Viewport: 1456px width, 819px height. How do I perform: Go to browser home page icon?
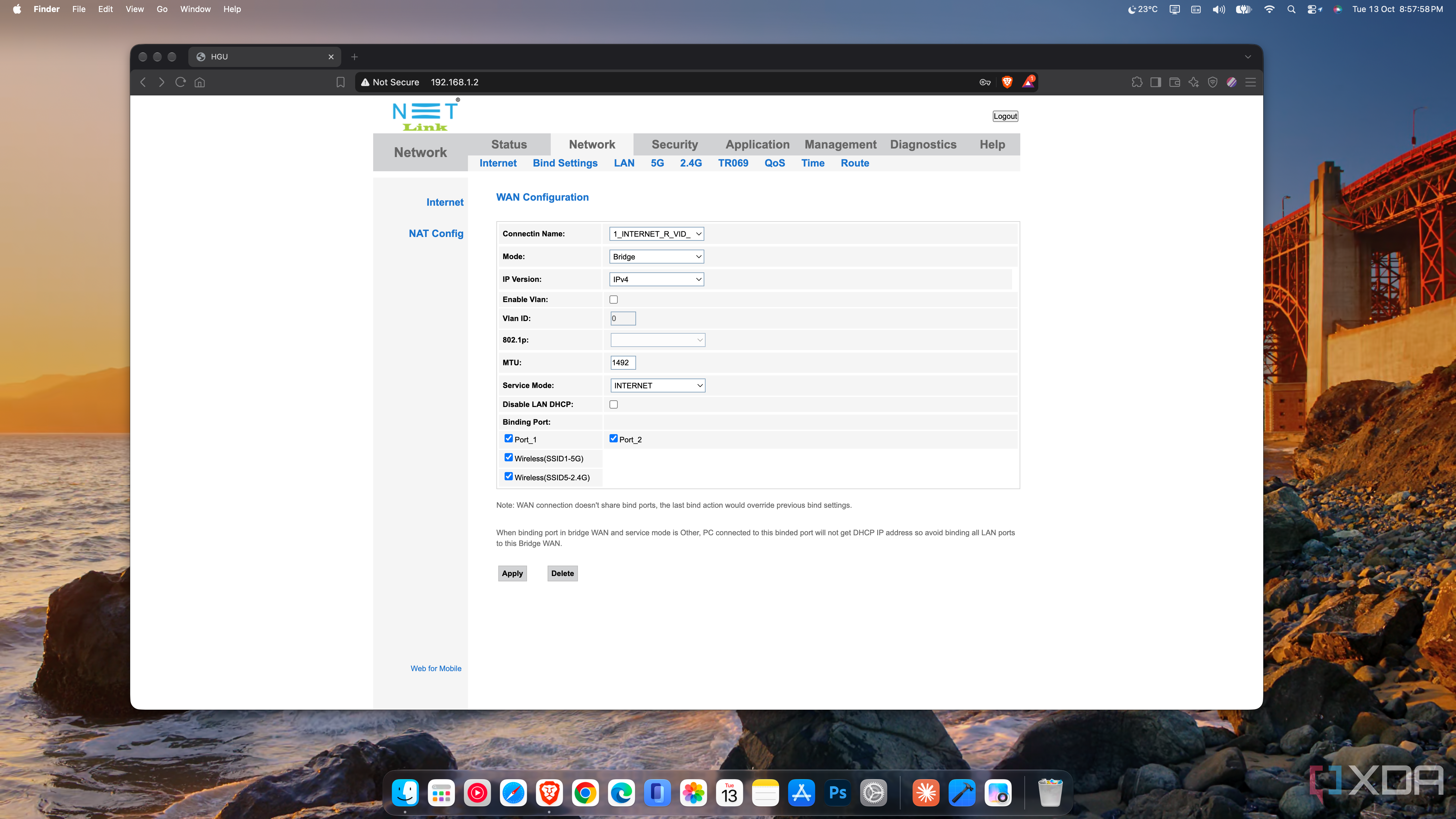coord(199,82)
